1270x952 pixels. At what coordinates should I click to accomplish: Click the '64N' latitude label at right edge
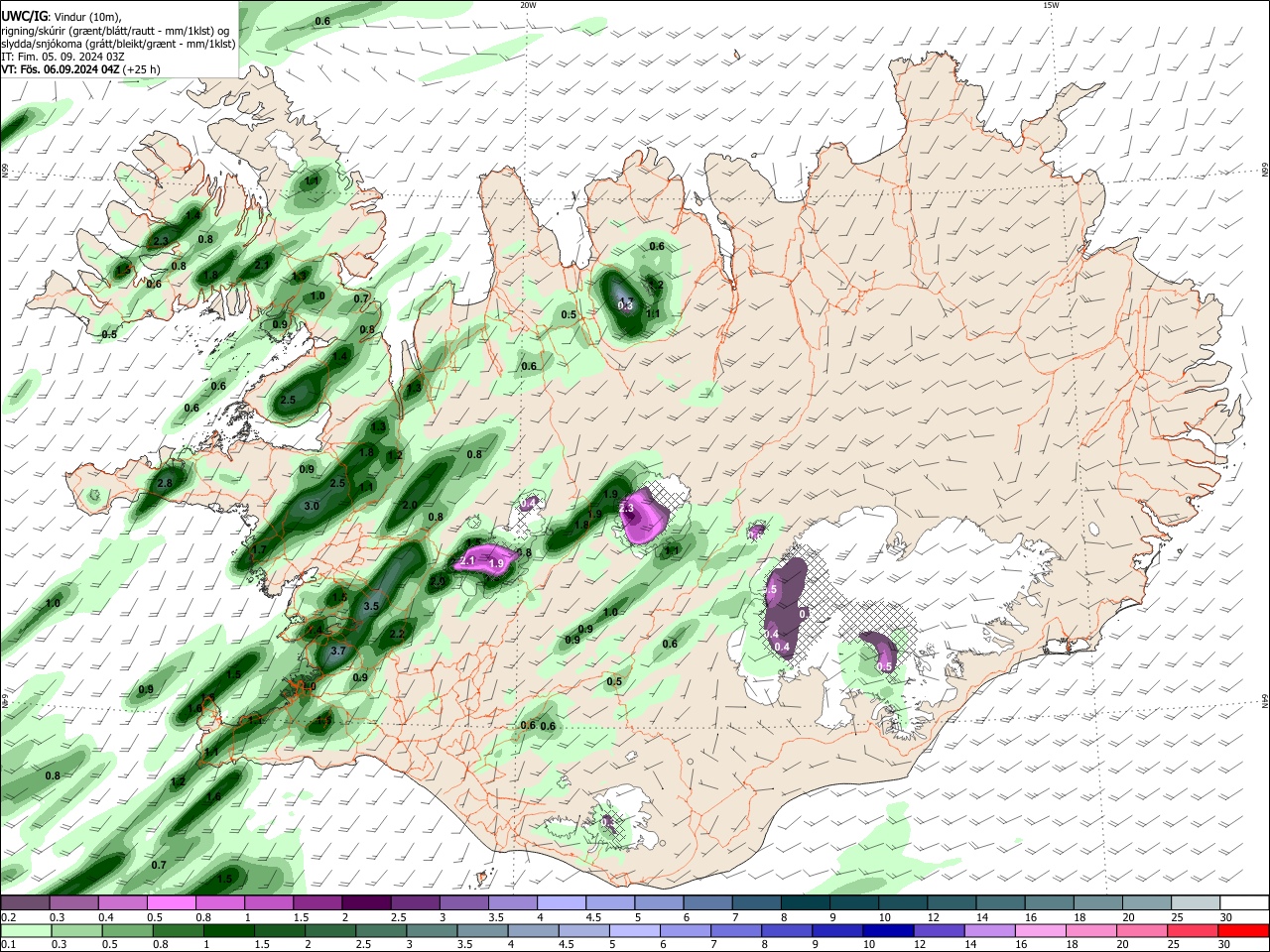(1265, 701)
